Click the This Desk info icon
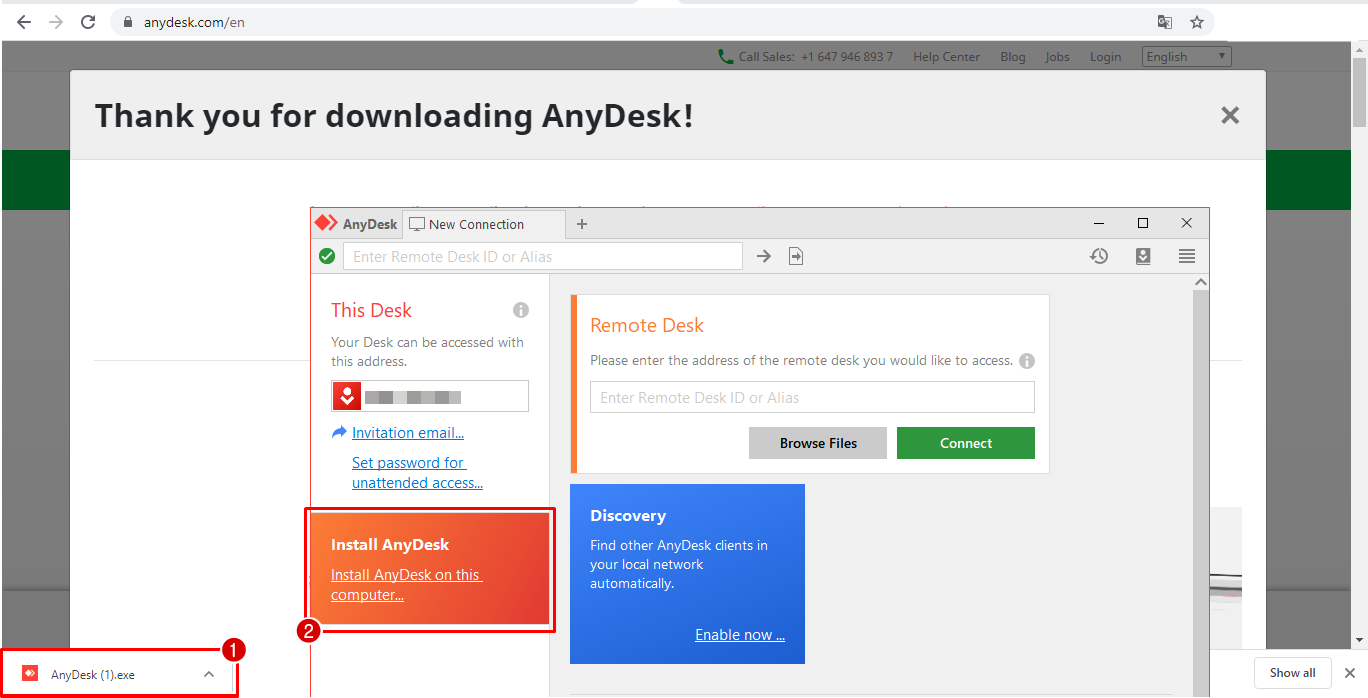The width and height of the screenshot is (1368, 698). coord(521,310)
